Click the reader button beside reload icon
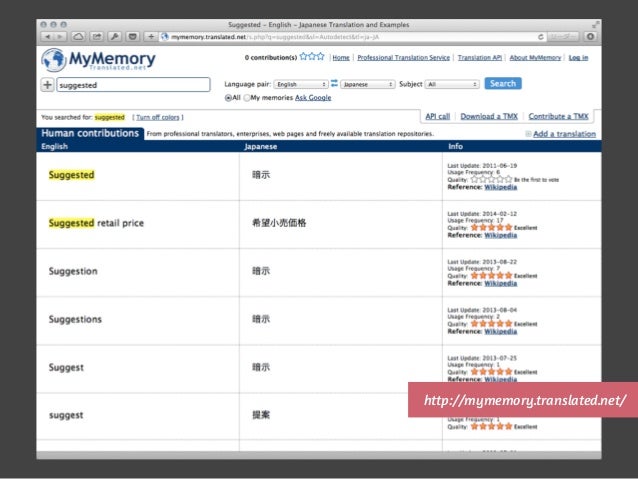 [x=564, y=37]
